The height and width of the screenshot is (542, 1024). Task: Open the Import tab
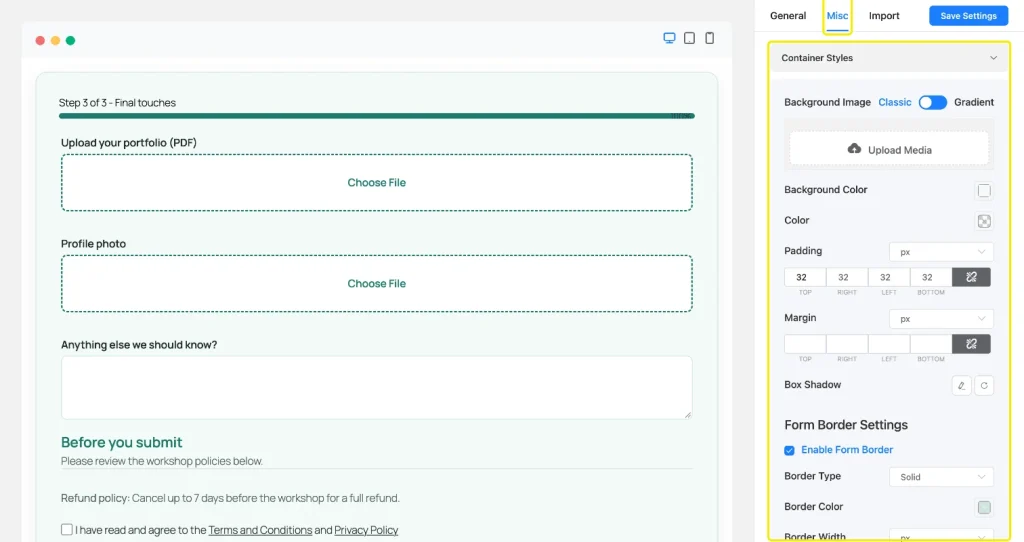click(884, 16)
